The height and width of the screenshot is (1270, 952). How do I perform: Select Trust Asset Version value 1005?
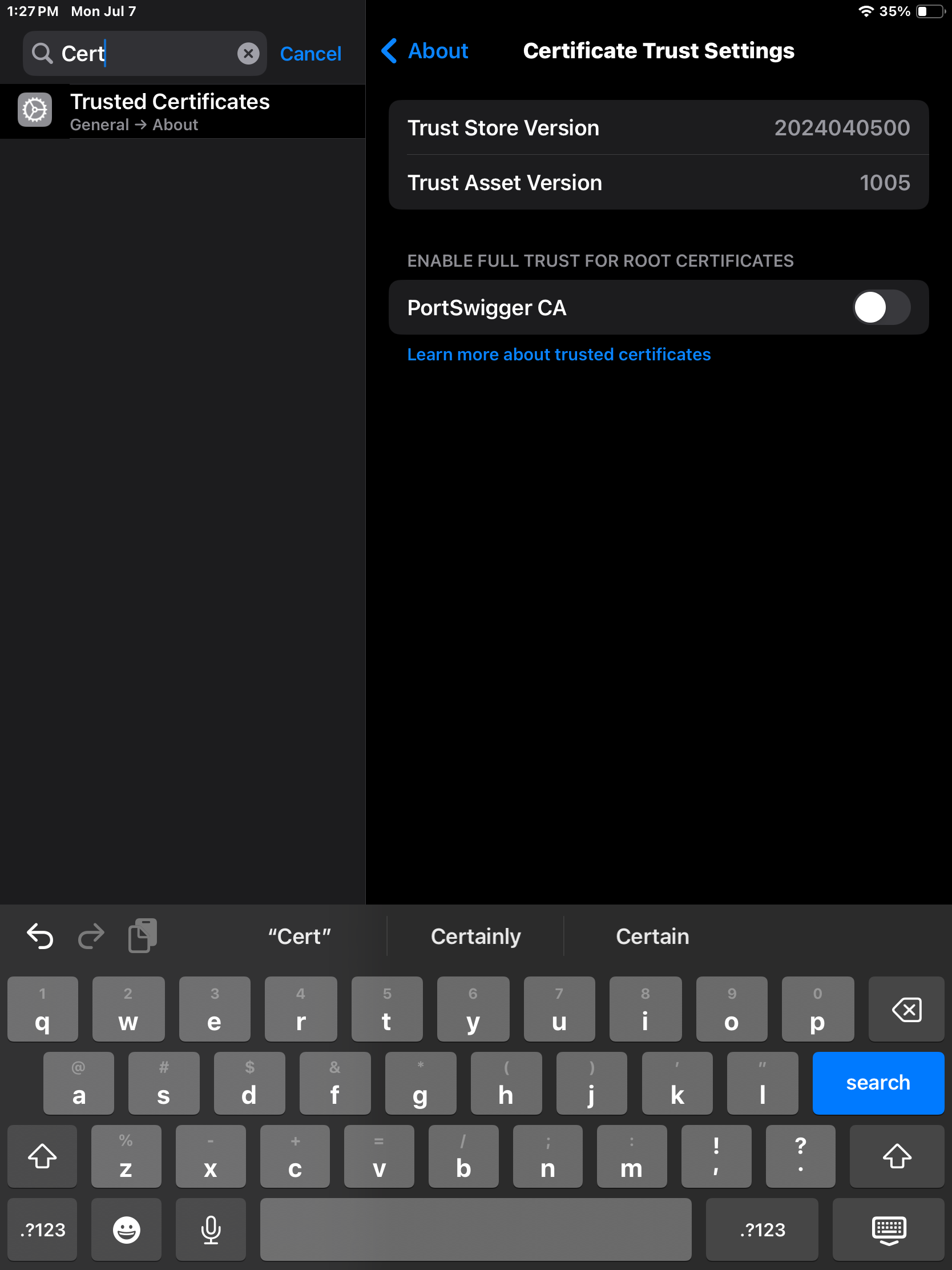coord(884,183)
